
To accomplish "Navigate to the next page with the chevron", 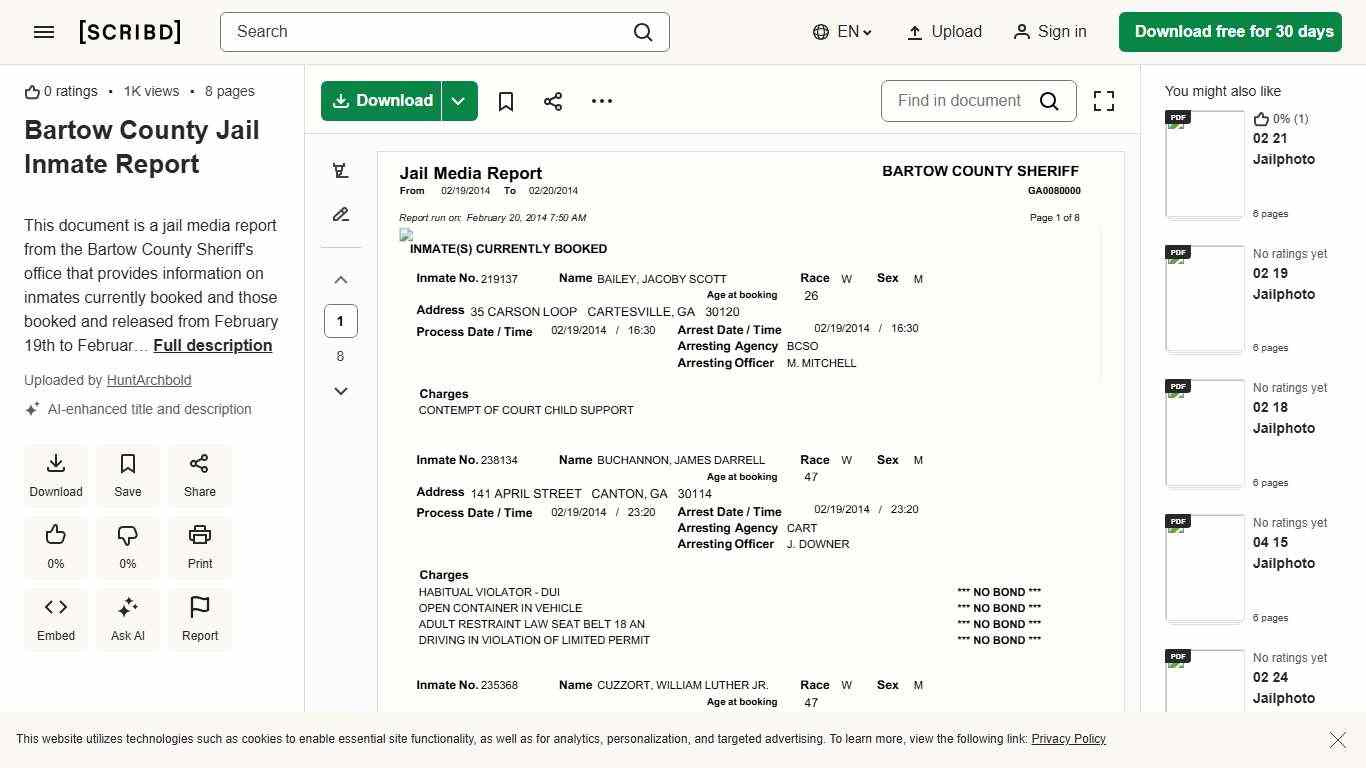I will tap(340, 391).
